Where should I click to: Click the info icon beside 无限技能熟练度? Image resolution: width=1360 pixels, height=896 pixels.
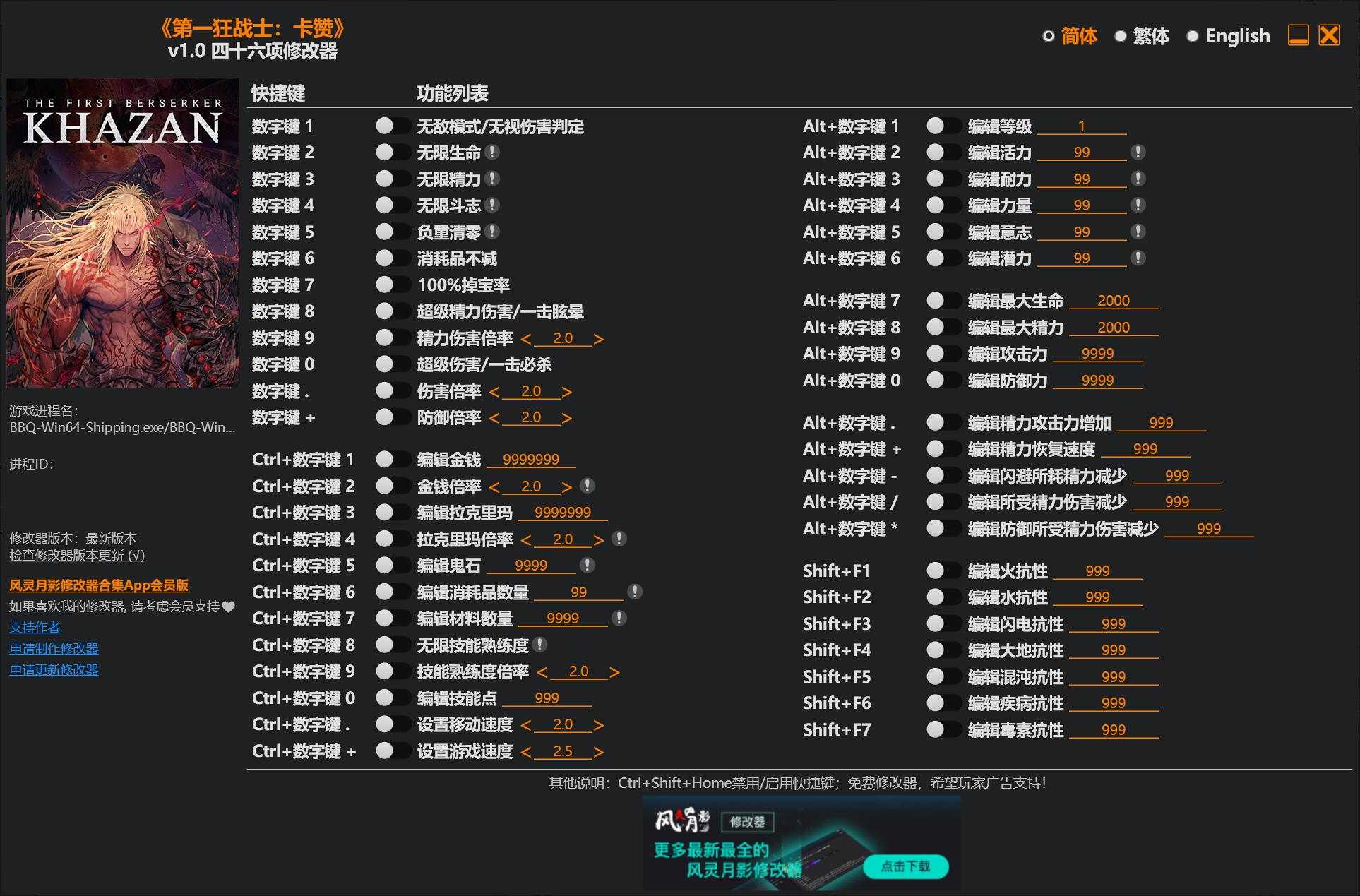[x=539, y=645]
